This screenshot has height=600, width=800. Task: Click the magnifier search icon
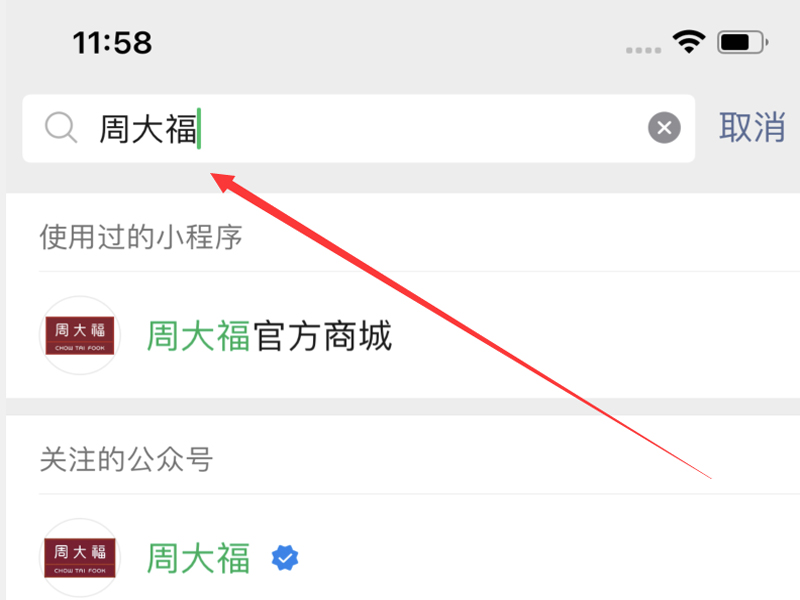61,128
